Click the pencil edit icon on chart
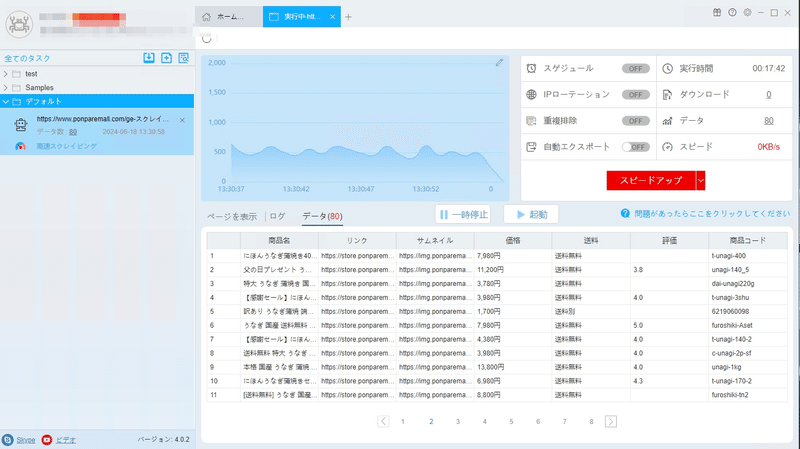This screenshot has height=449, width=800. coord(499,62)
